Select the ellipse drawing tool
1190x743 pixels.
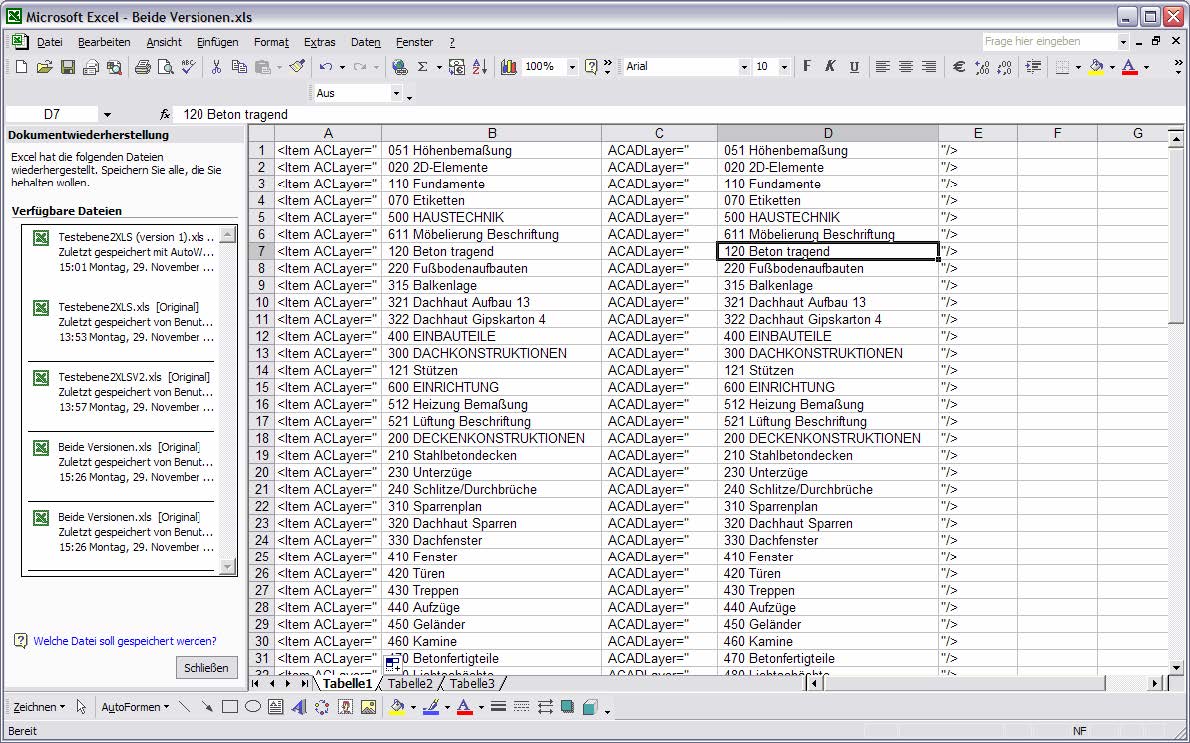(x=253, y=707)
